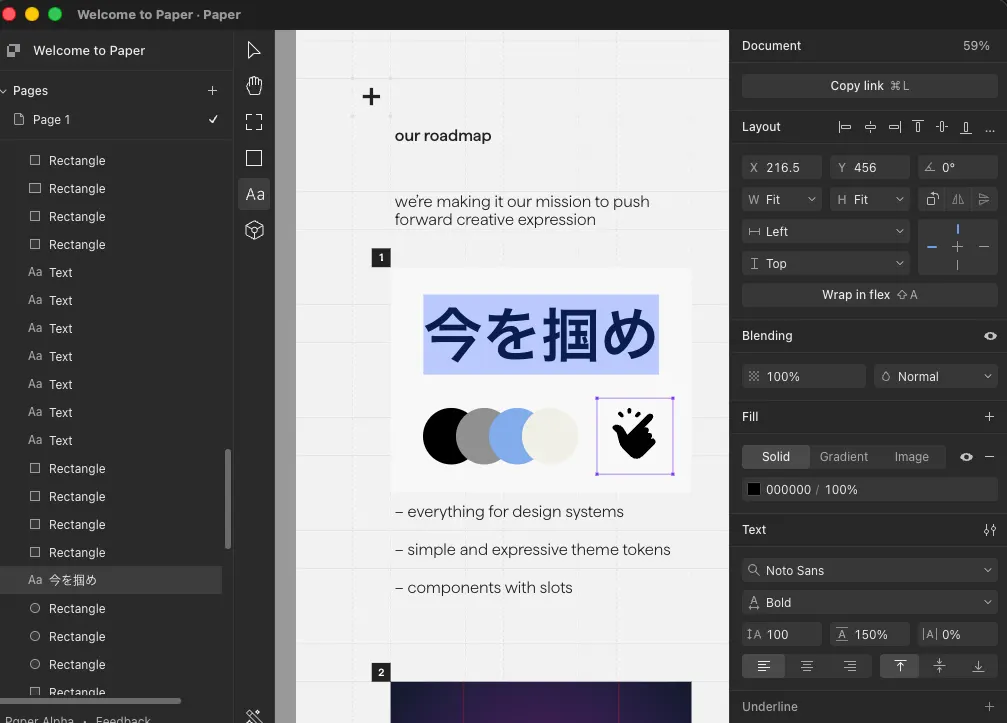1007x723 pixels.
Task: Toggle Blending visibility eye icon
Action: point(990,336)
